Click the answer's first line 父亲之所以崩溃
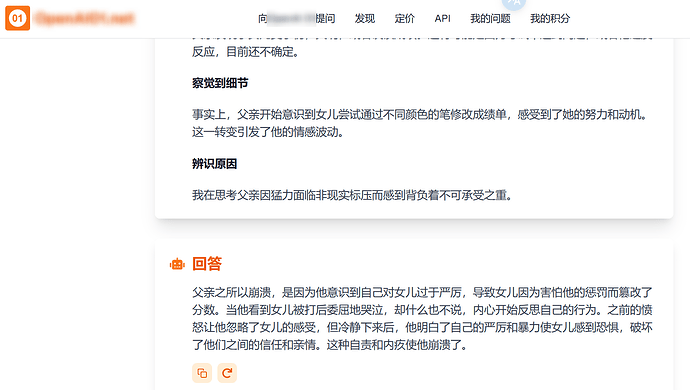The height and width of the screenshot is (390, 690). tap(422, 292)
